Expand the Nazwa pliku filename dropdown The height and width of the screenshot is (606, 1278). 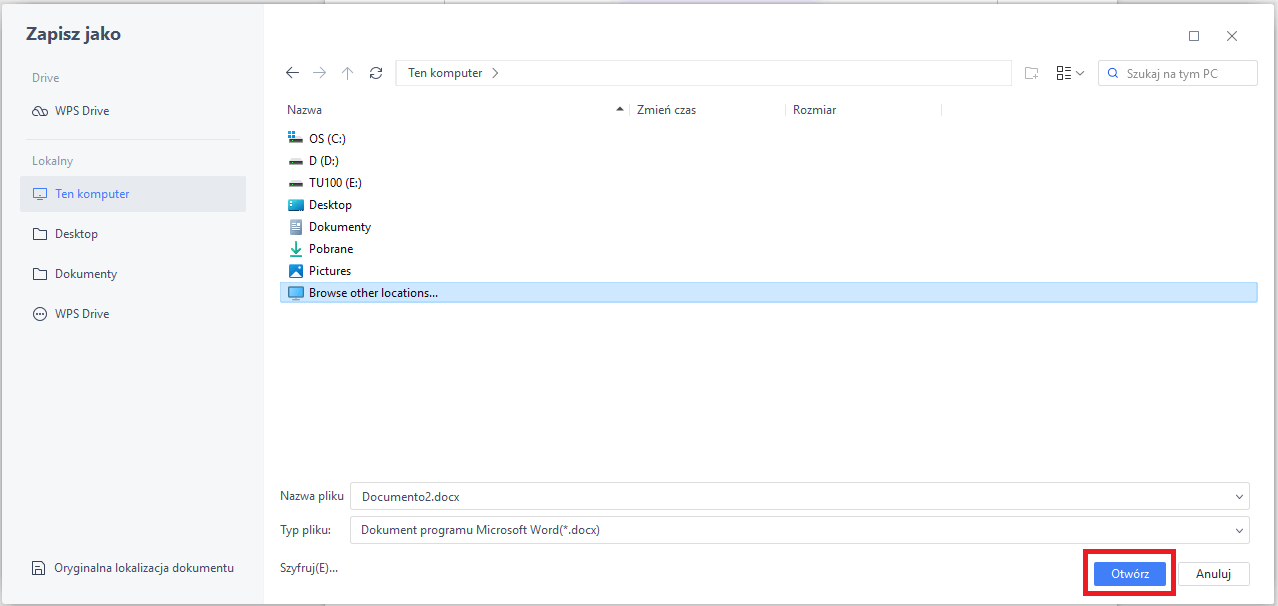tap(1240, 496)
